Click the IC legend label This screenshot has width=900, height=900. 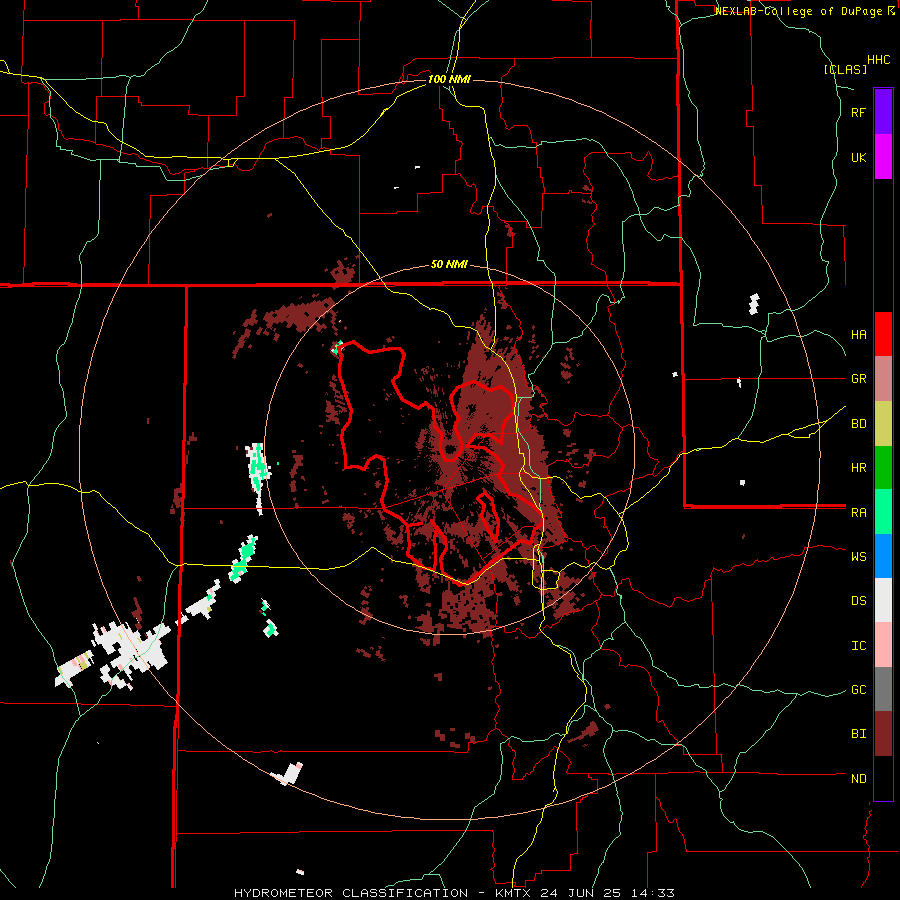coord(858,646)
